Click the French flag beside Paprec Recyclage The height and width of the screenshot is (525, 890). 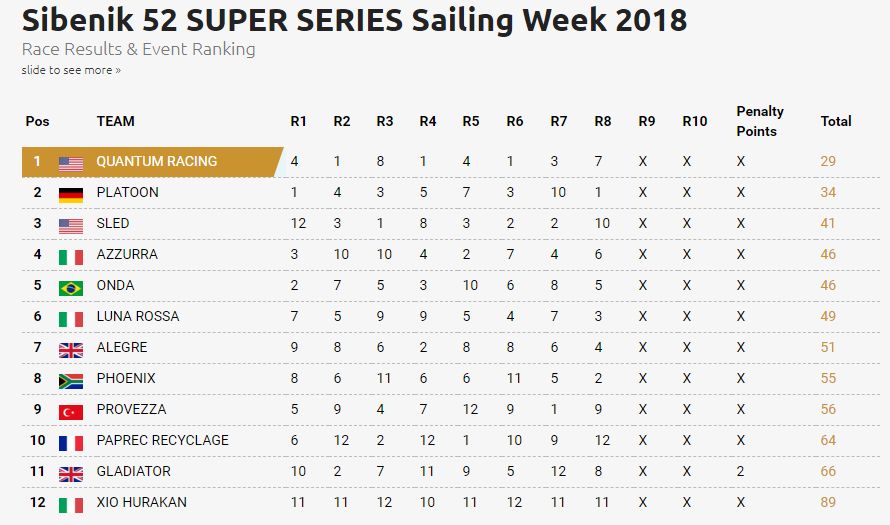pyautogui.click(x=71, y=443)
